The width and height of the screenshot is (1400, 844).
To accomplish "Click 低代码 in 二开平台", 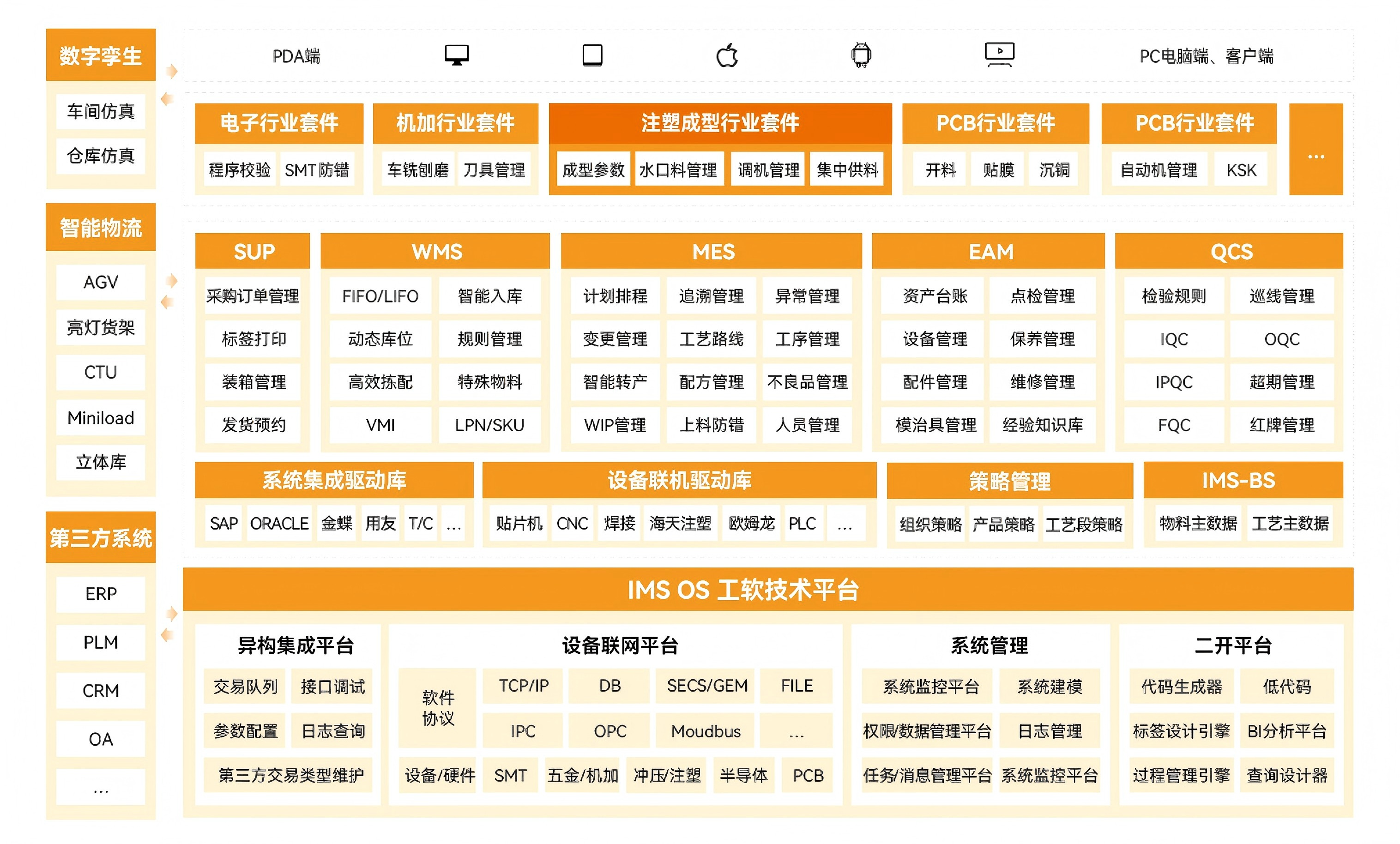I will click(1286, 686).
